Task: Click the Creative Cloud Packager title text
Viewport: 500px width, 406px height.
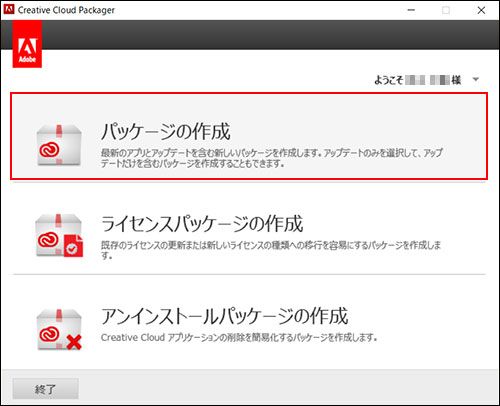Action: click(x=66, y=10)
